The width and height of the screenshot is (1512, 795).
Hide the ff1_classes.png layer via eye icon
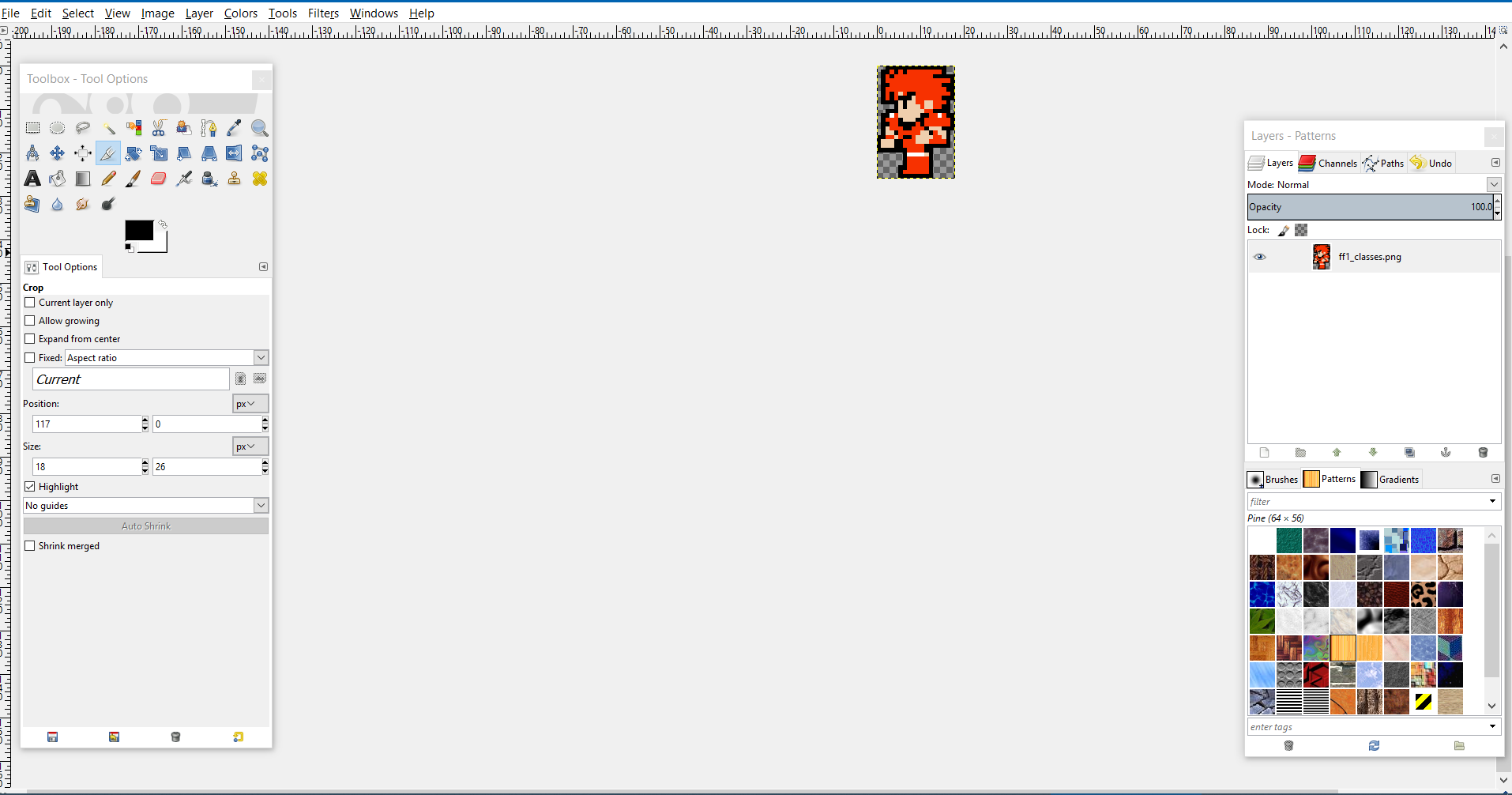[x=1260, y=257]
